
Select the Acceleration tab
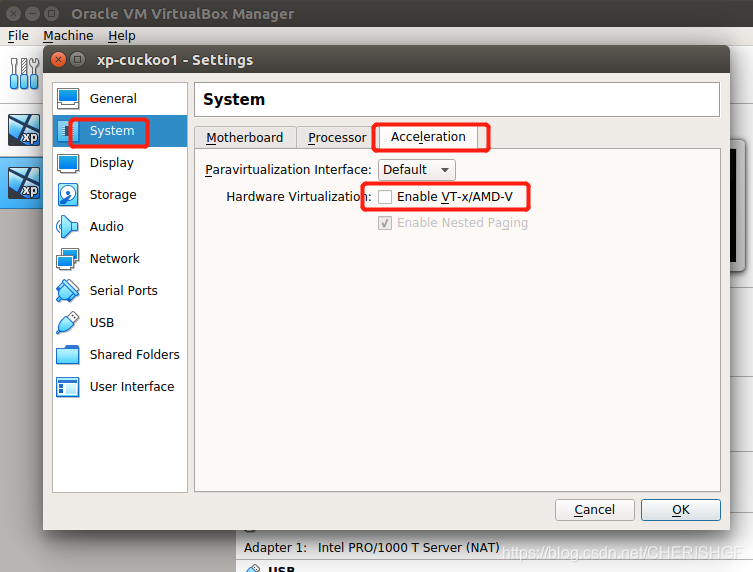point(428,137)
